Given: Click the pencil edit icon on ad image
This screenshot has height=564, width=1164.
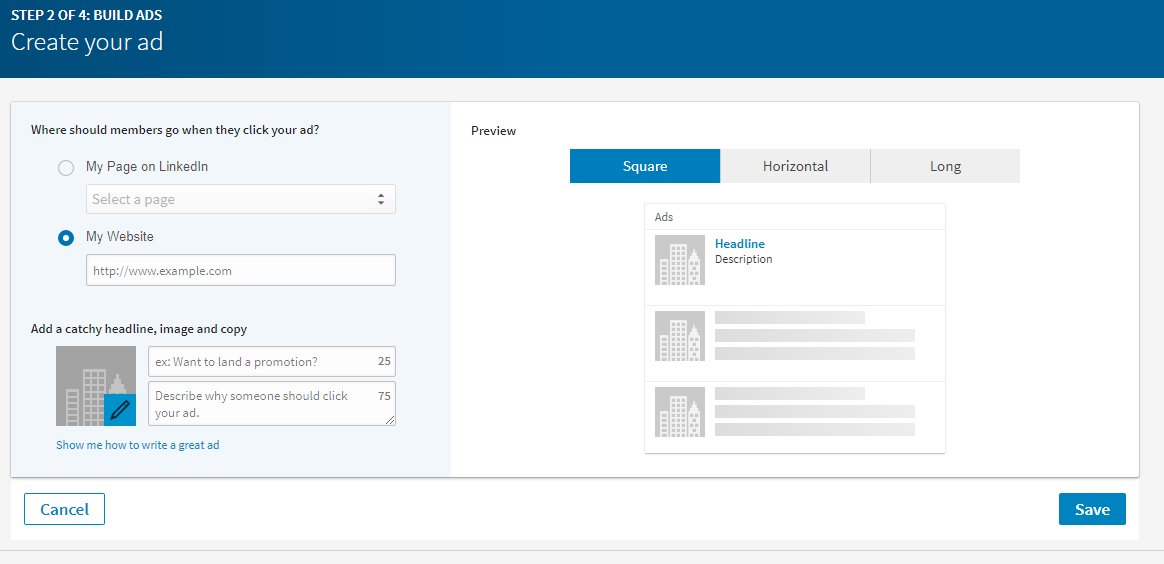Looking at the screenshot, I should click(x=120, y=409).
